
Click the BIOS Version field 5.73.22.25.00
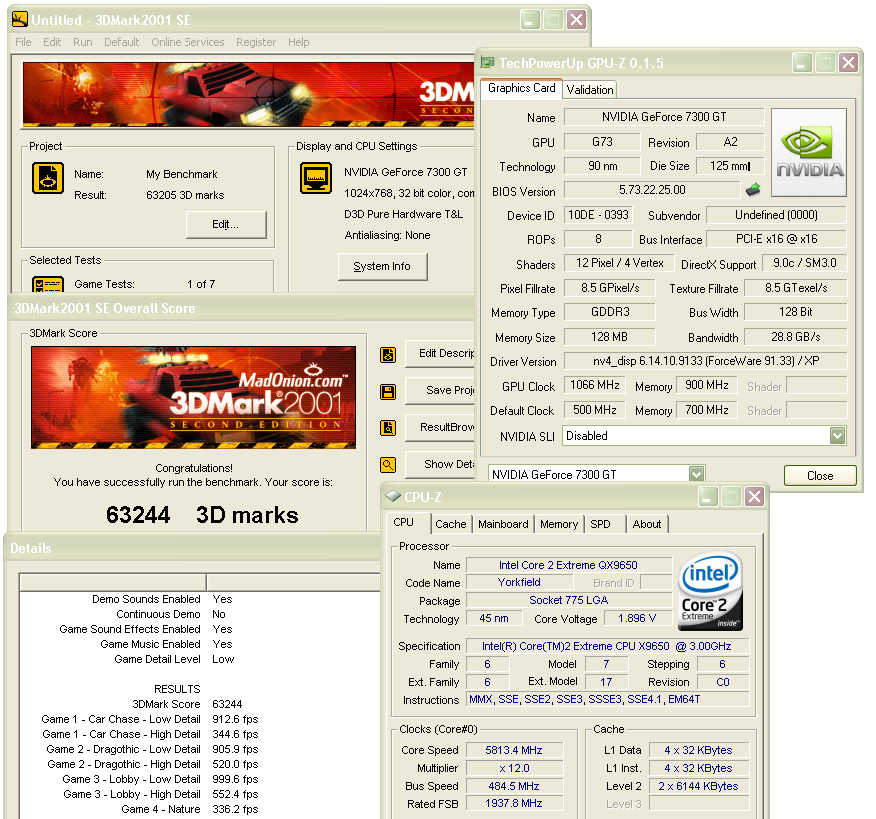pyautogui.click(x=652, y=190)
